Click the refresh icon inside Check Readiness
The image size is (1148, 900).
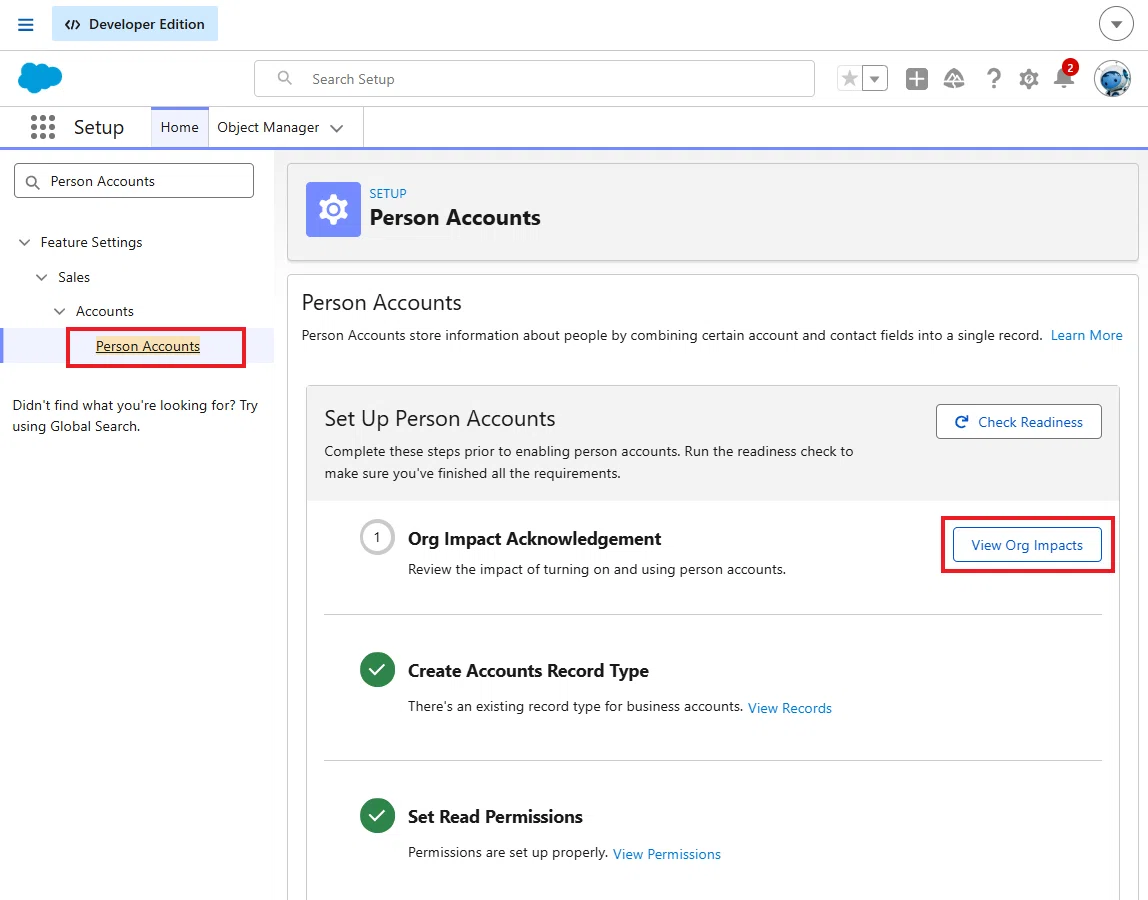pos(961,422)
